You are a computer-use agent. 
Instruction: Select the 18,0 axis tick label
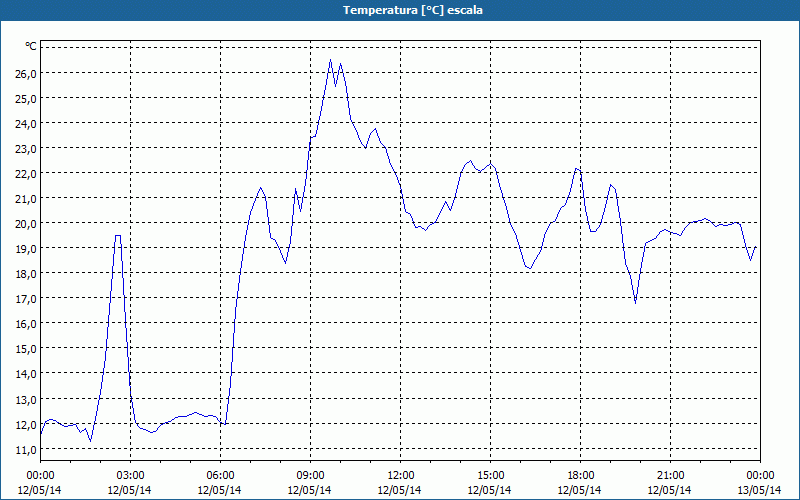pos(26,274)
